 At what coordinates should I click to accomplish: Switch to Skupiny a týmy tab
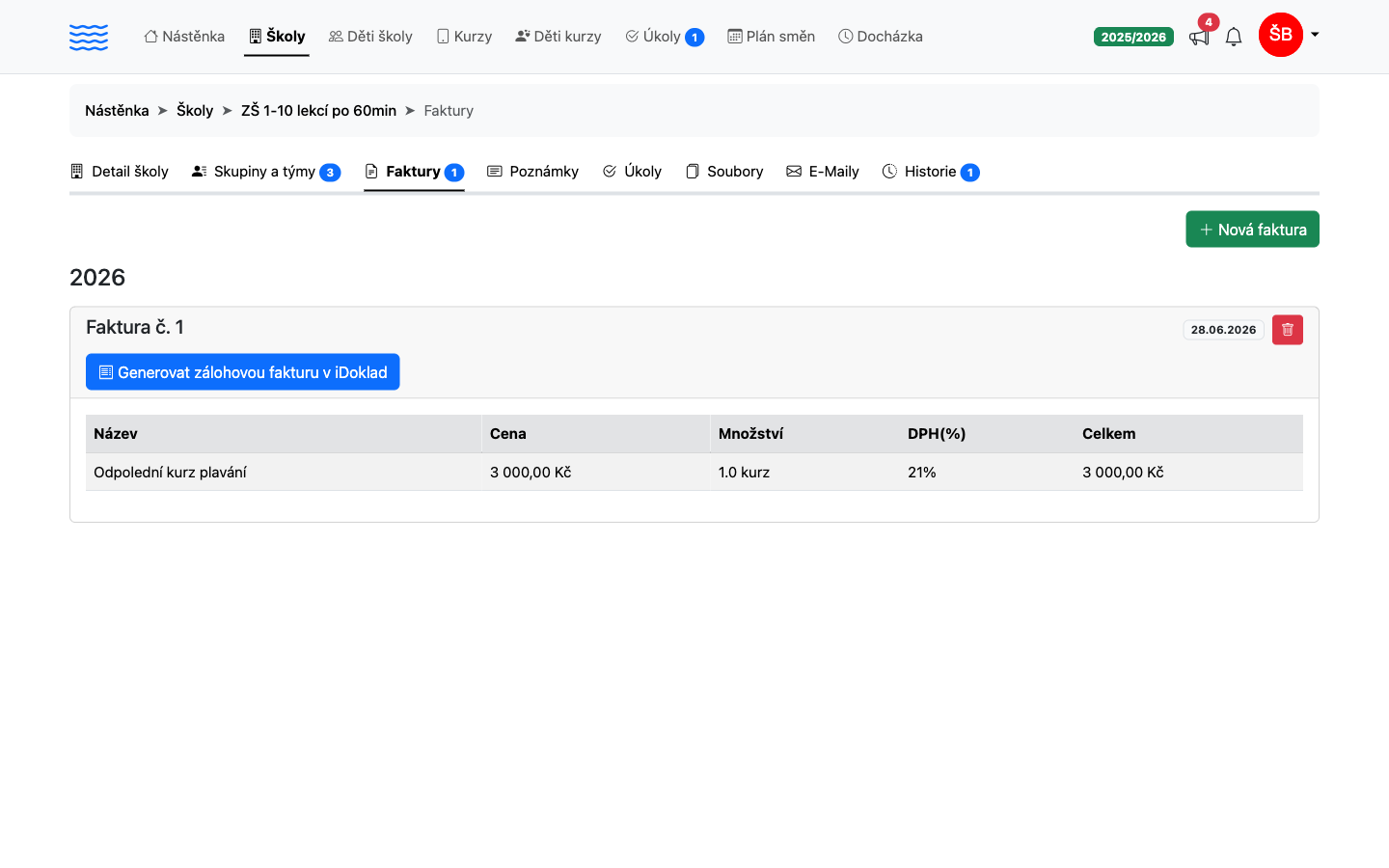click(x=266, y=172)
